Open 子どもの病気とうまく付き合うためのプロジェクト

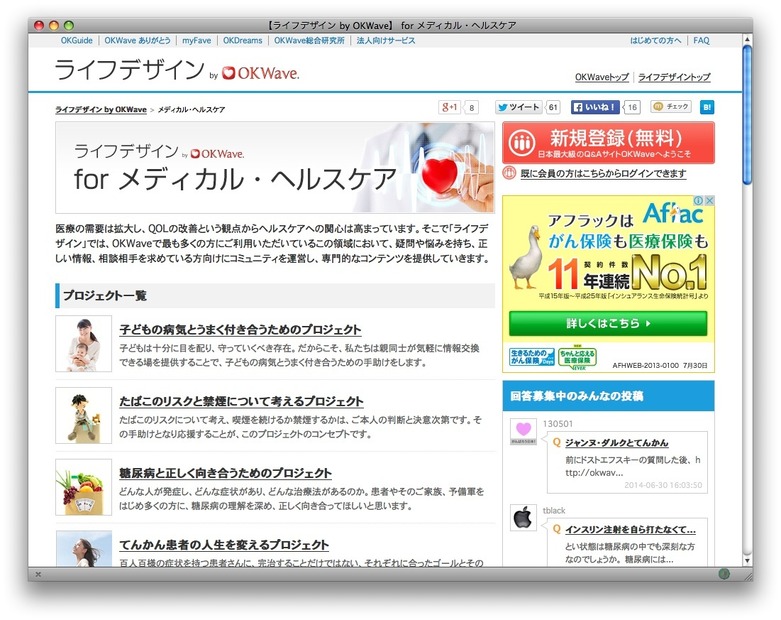coord(241,330)
